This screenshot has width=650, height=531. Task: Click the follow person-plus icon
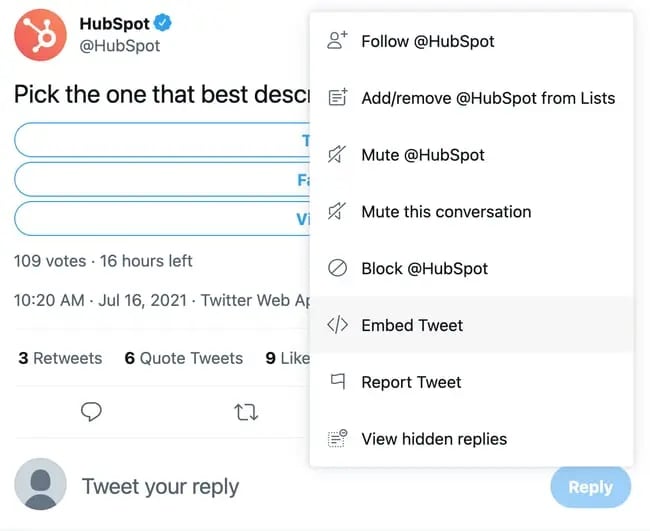(338, 41)
